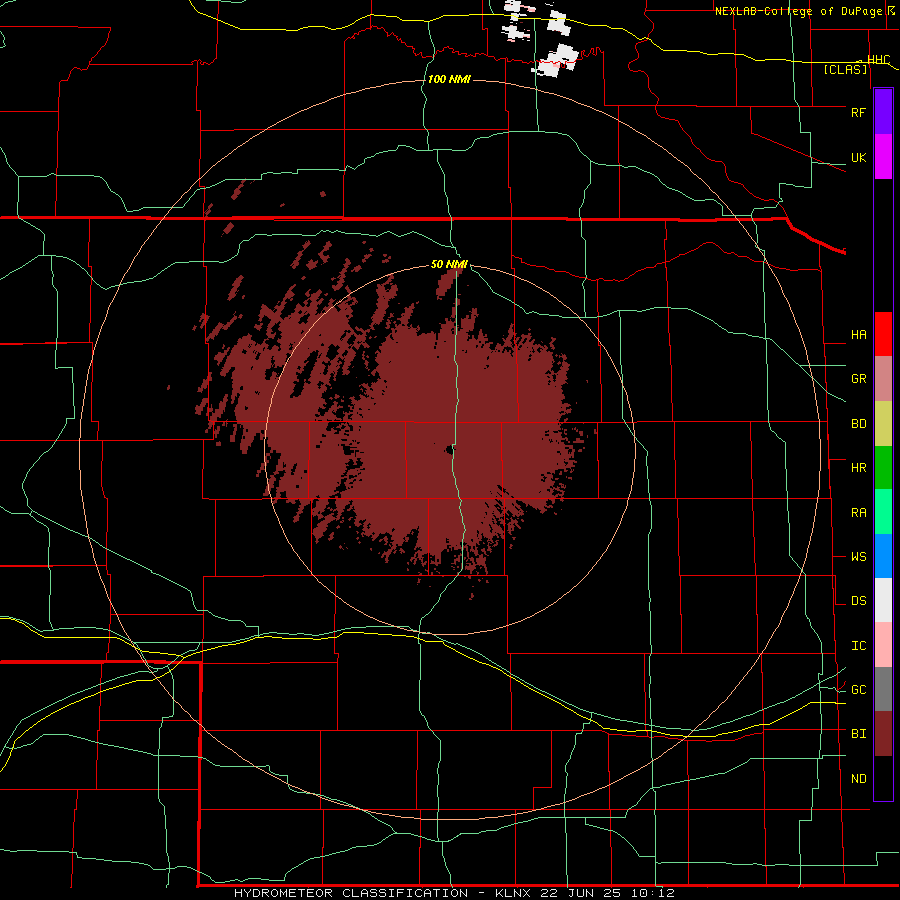Click the 50 NMI range ring label
900x900 pixels.
pyautogui.click(x=449, y=264)
